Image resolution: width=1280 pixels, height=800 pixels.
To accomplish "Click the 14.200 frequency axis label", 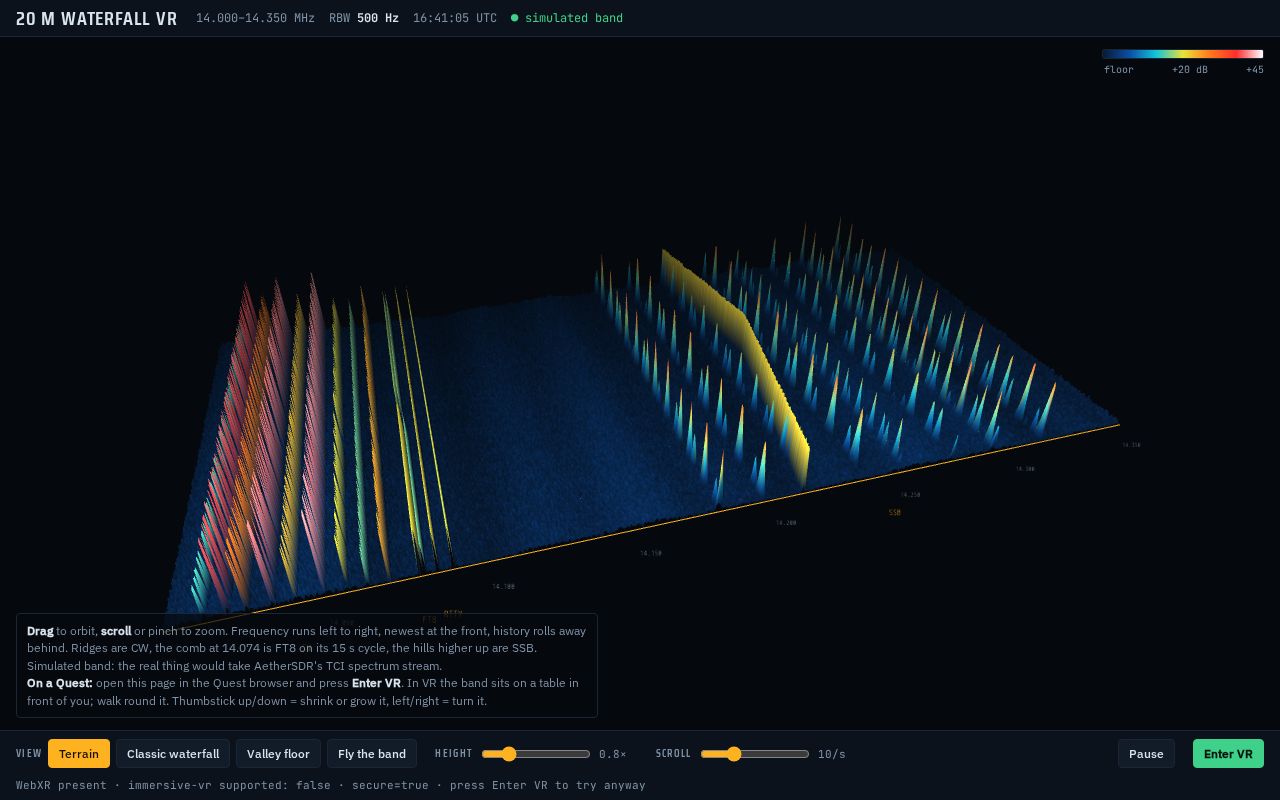I will 786,523.
